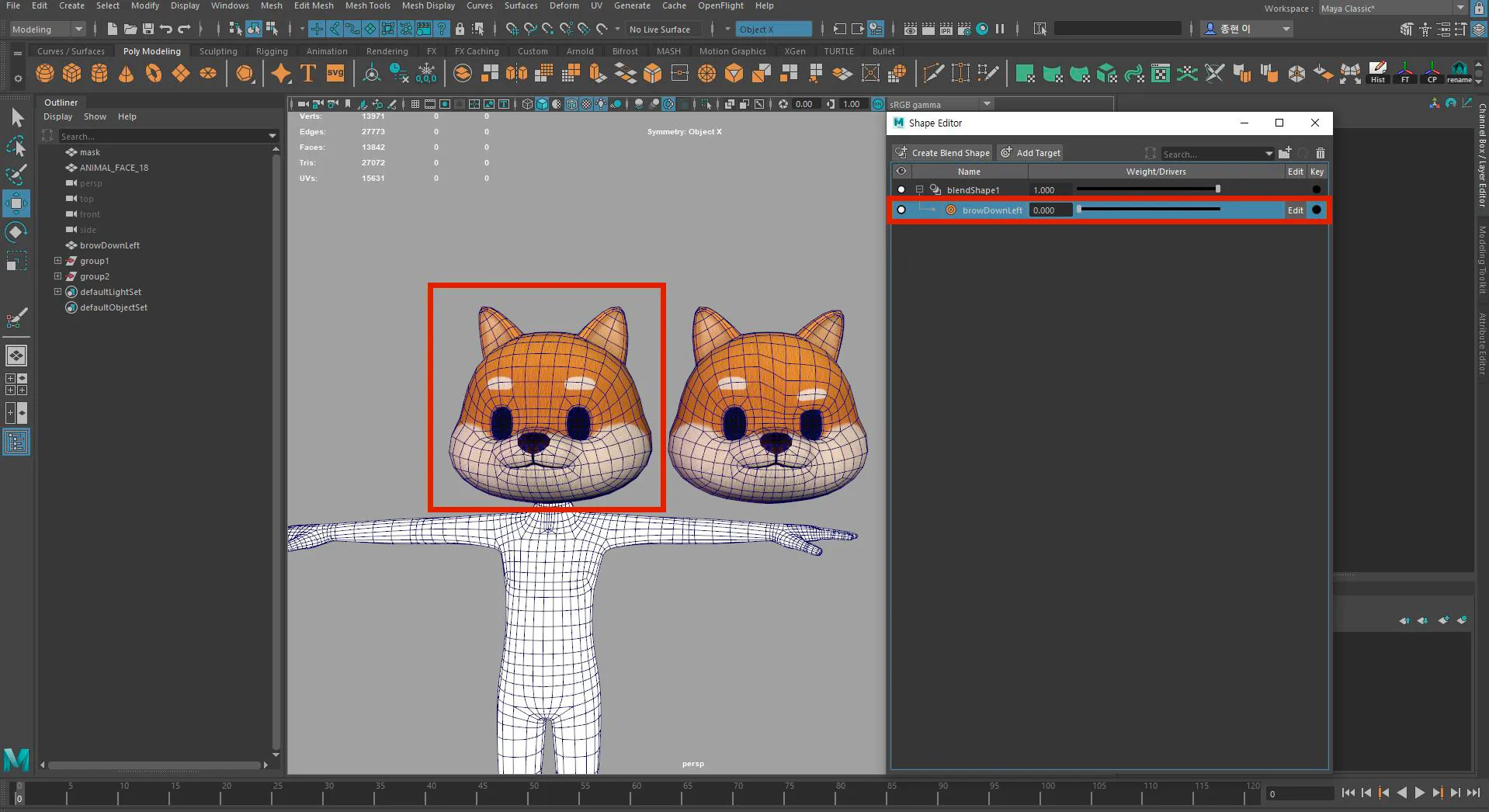Image resolution: width=1489 pixels, height=812 pixels.
Task: Click the rename shelf icon
Action: click(x=1459, y=73)
